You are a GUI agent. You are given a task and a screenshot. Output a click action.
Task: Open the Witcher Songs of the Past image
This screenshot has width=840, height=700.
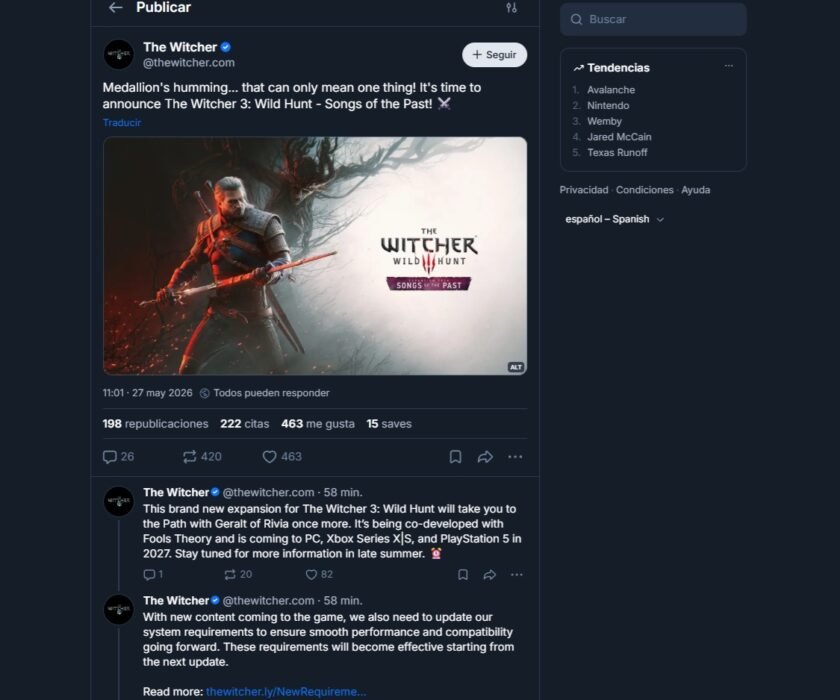(x=315, y=255)
